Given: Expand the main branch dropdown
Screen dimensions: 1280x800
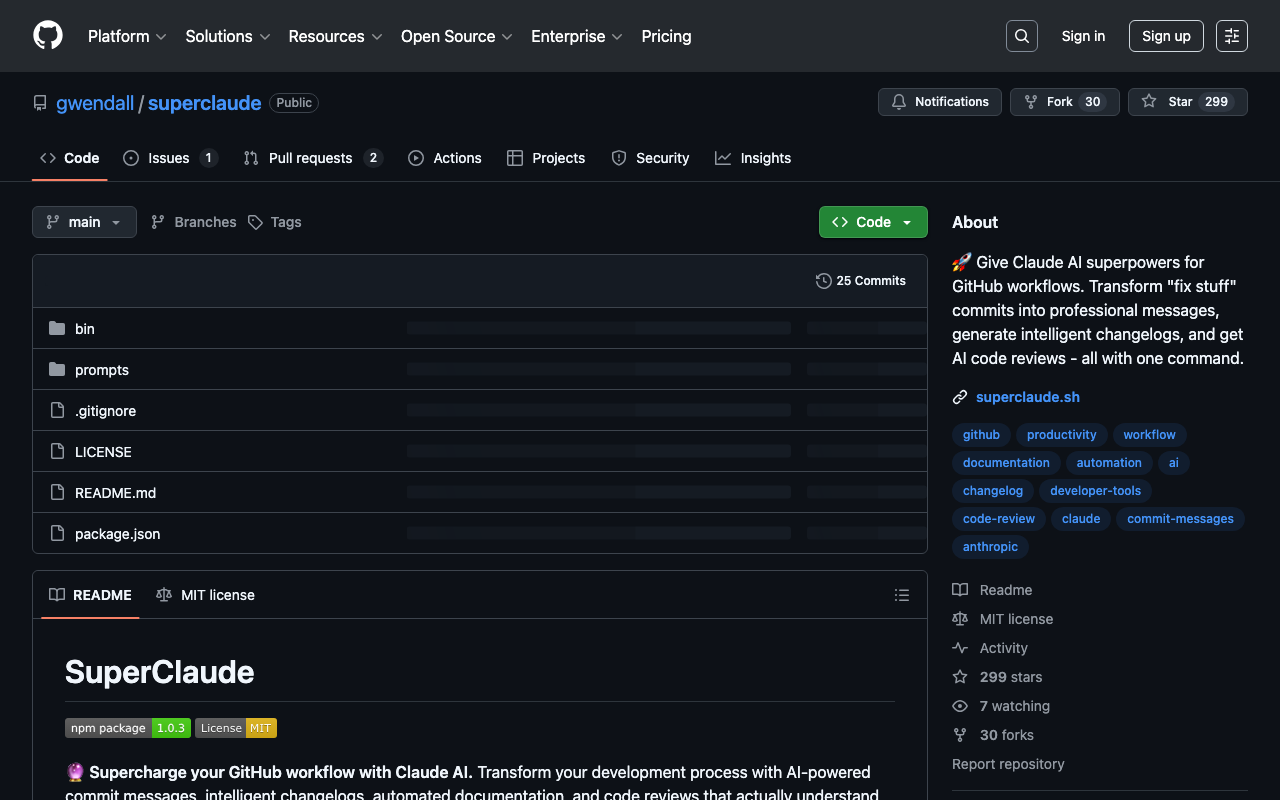Looking at the screenshot, I should tap(84, 222).
